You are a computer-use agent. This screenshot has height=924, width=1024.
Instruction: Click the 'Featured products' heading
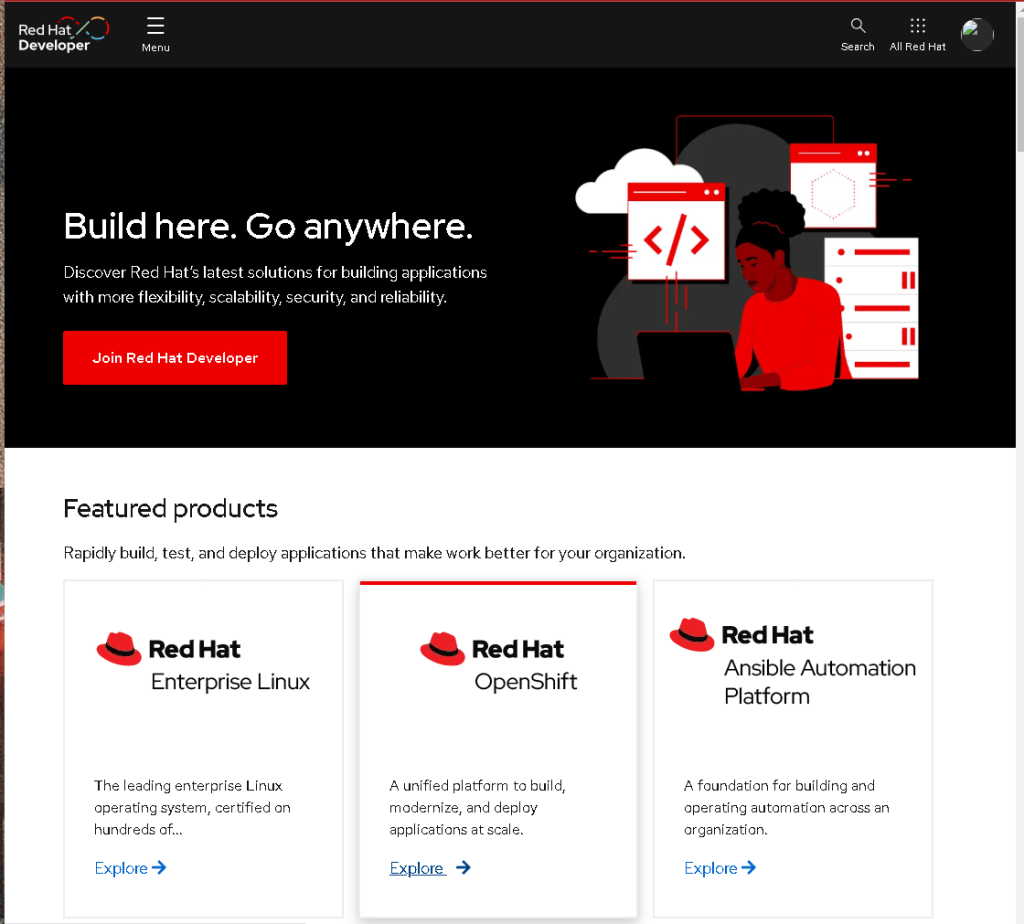click(170, 508)
